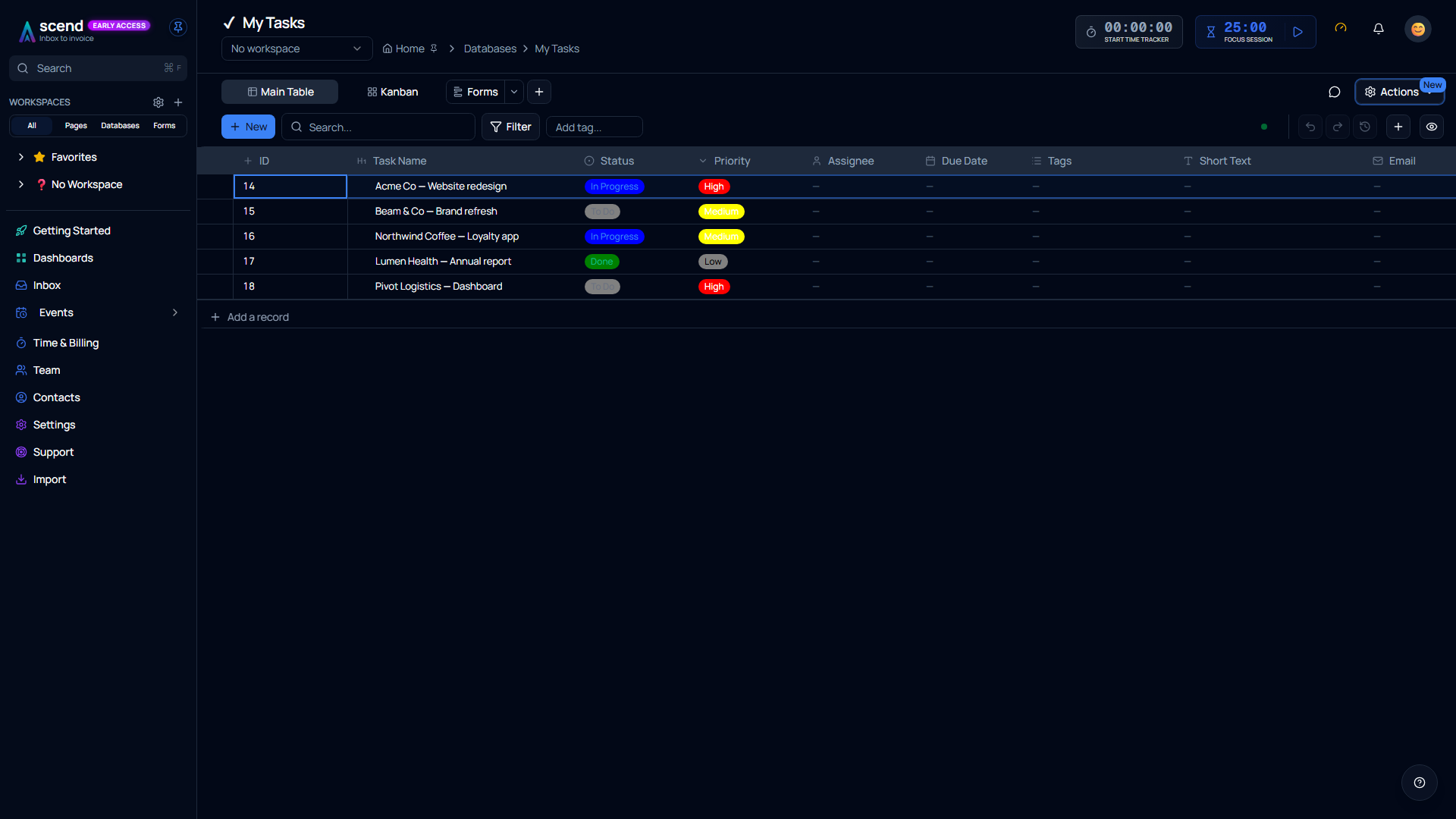Open the comments chat bubble icon
Screen dimensions: 1456x819
coord(1335,92)
